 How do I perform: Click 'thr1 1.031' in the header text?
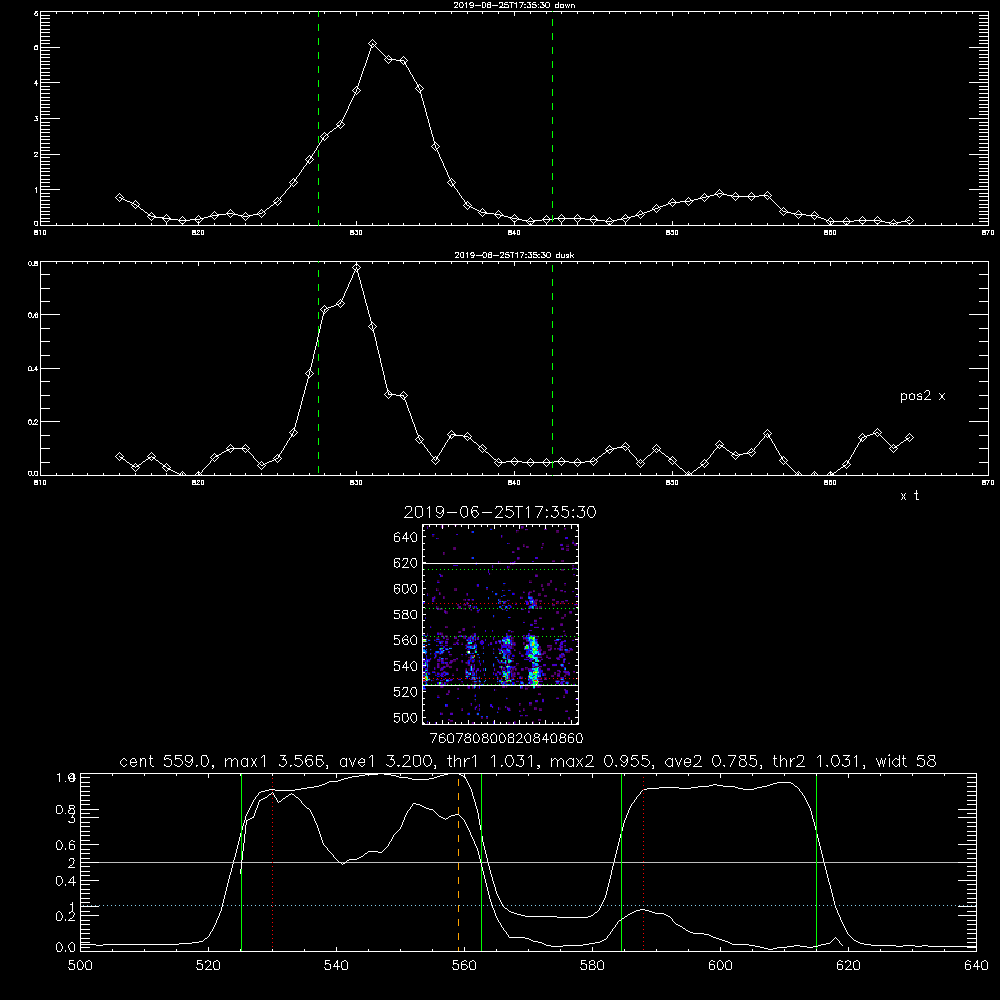pyautogui.click(x=489, y=761)
